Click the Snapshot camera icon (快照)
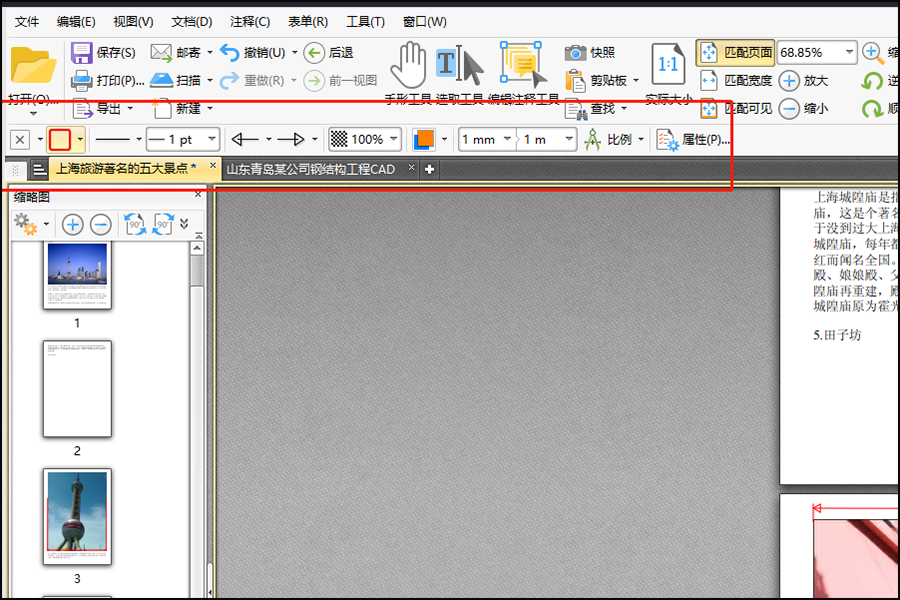This screenshot has height=600, width=900. (x=575, y=53)
